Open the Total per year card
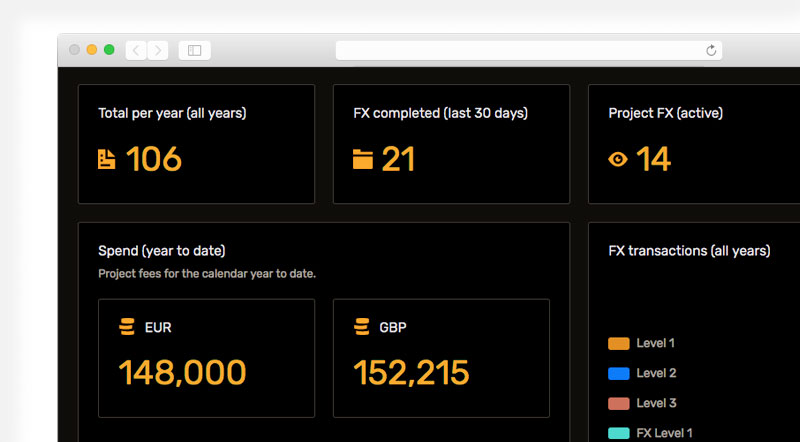The height and width of the screenshot is (442, 800). [196, 144]
